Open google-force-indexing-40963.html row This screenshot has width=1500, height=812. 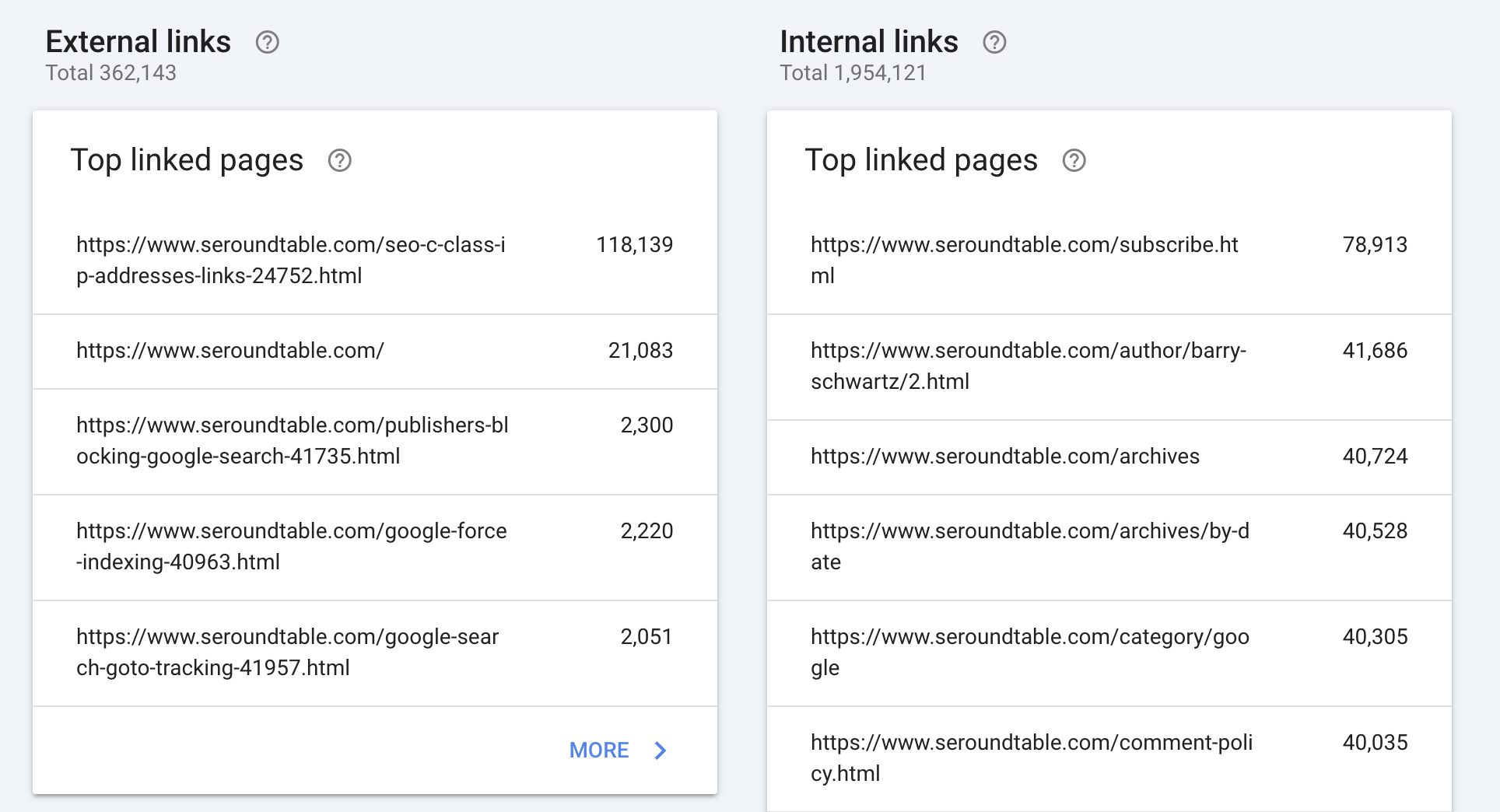coord(375,548)
